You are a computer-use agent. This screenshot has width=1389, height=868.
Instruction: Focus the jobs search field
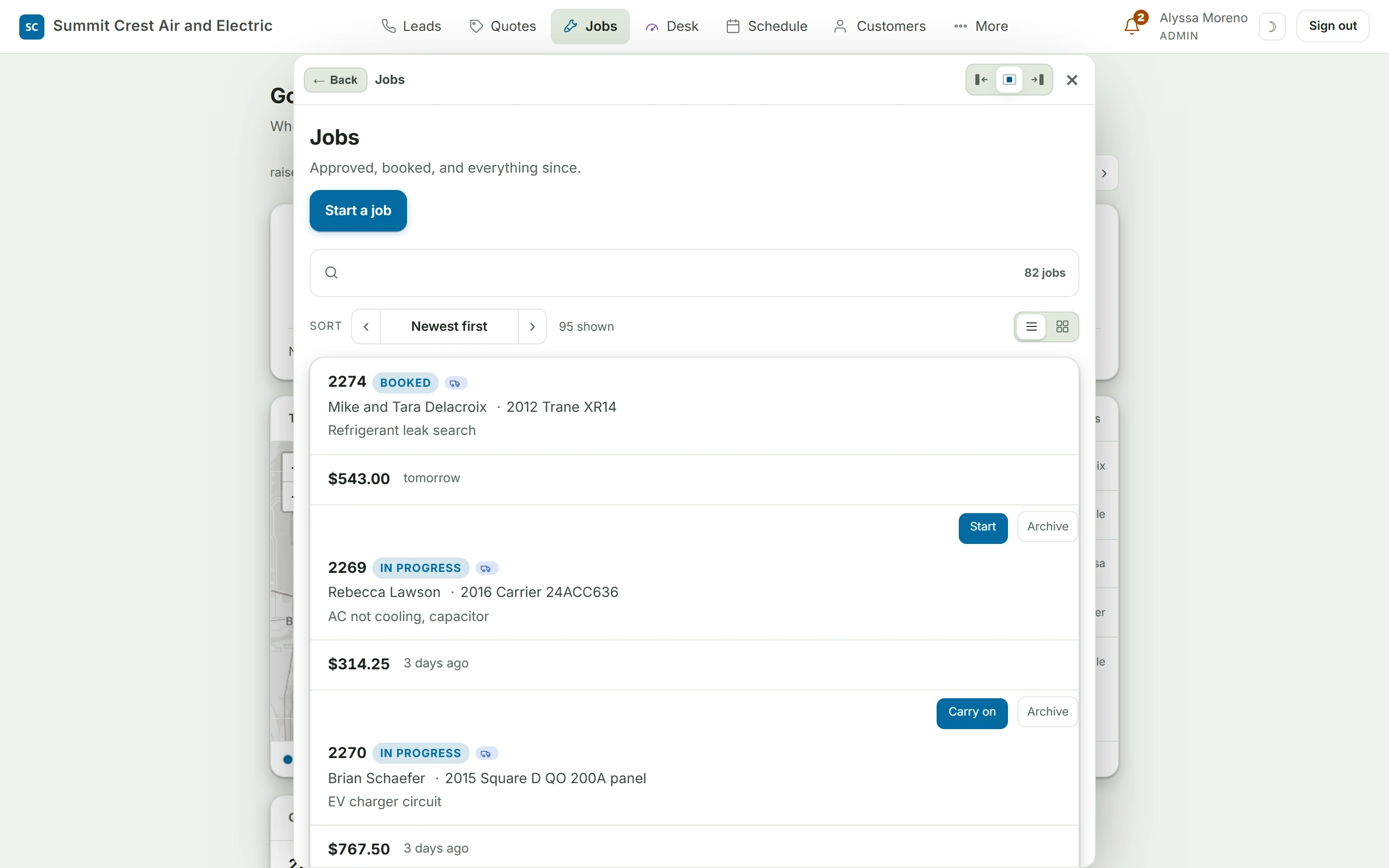(x=694, y=273)
